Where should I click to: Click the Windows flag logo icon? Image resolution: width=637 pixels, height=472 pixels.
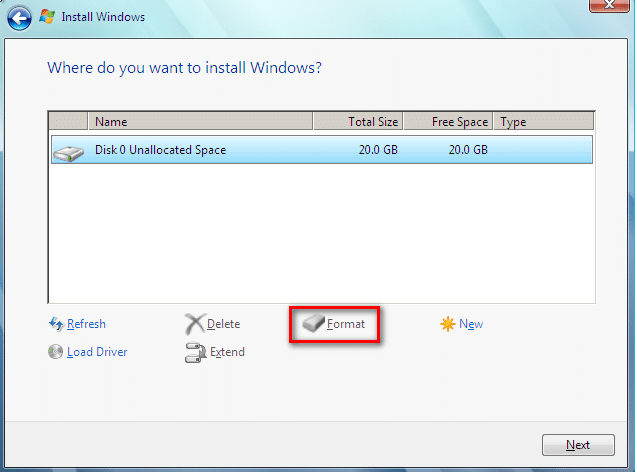(47, 17)
